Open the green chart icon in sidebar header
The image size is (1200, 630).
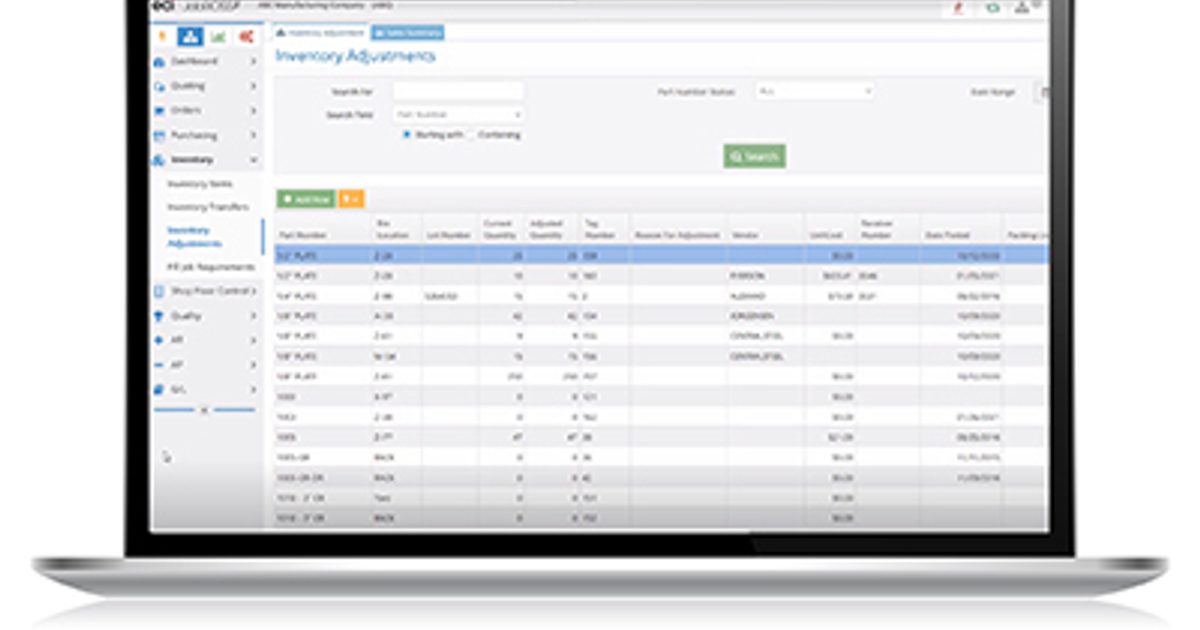218,37
